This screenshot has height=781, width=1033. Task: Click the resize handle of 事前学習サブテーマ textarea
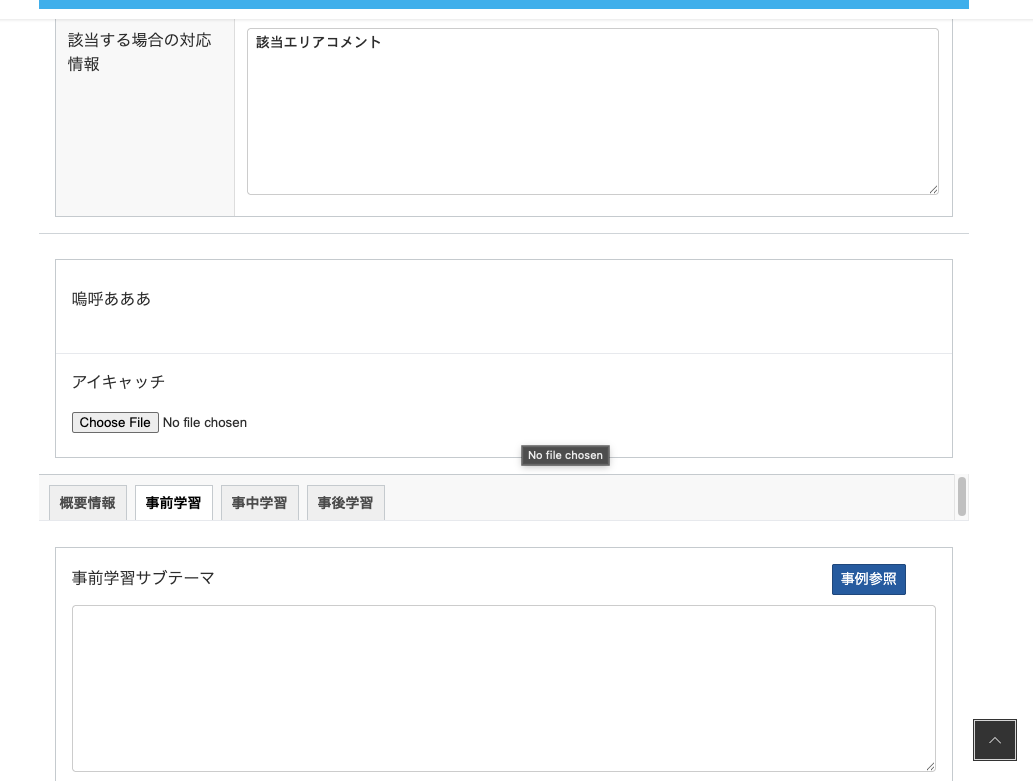929,765
